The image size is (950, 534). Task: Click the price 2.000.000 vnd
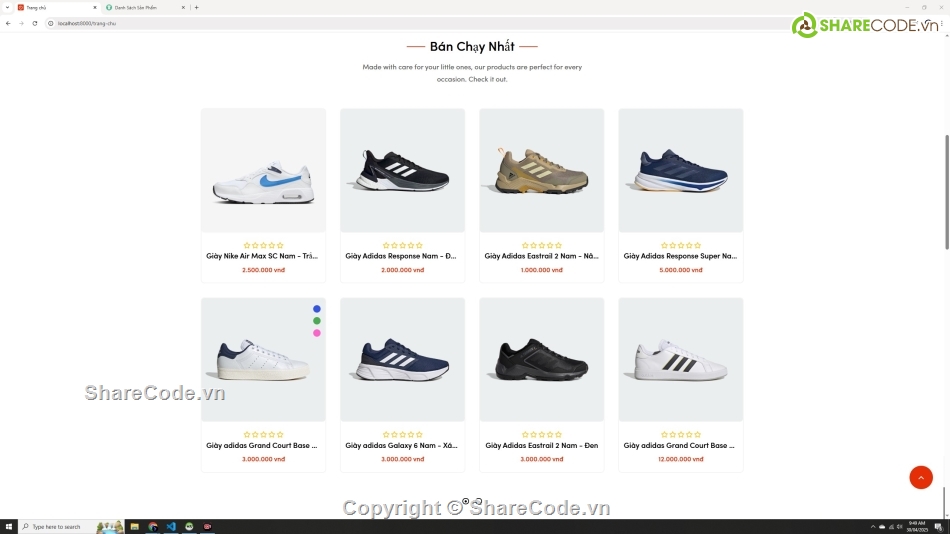(x=402, y=270)
